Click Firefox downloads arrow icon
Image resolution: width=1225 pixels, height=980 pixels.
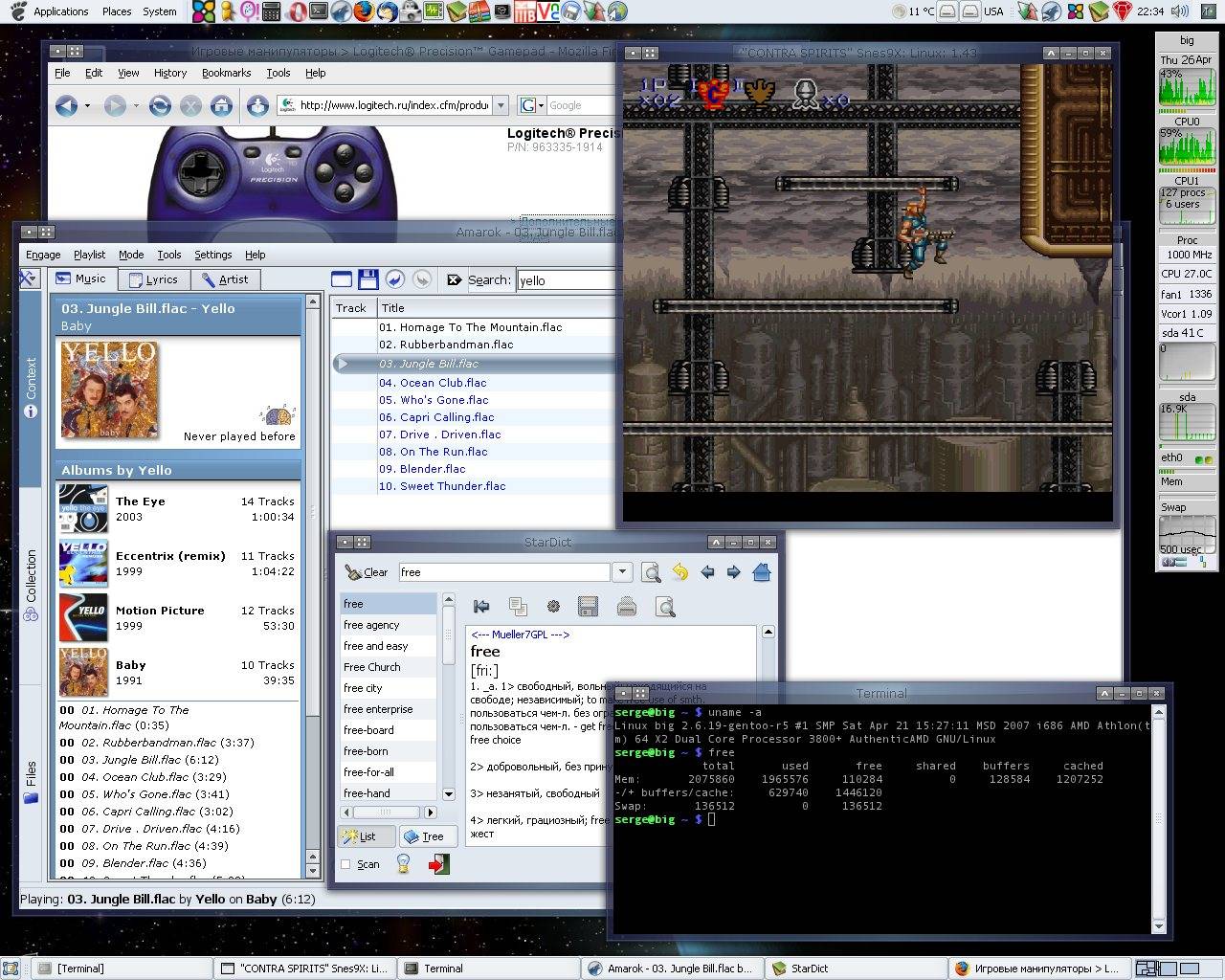pos(256,105)
